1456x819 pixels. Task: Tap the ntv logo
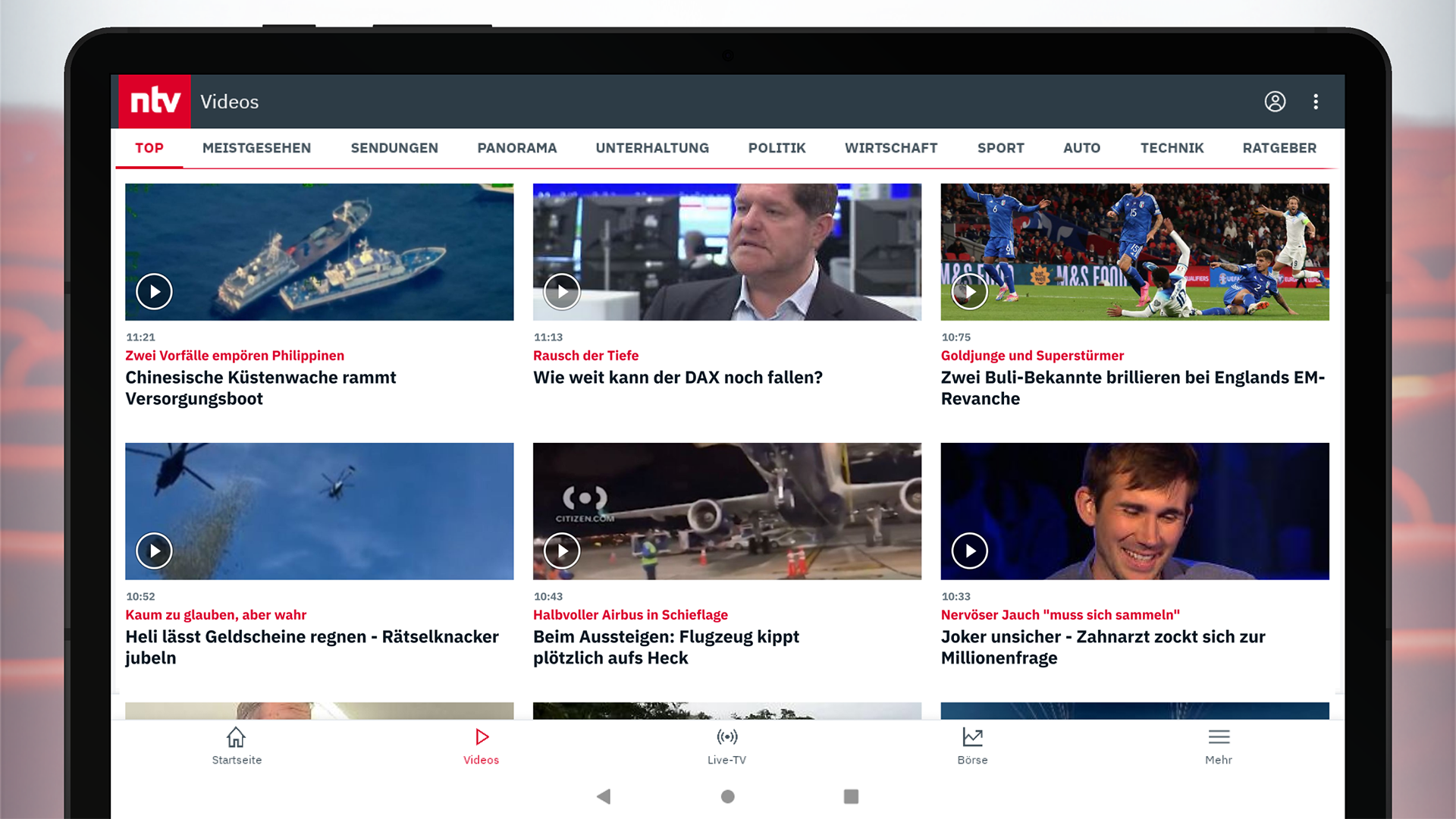[x=154, y=101]
